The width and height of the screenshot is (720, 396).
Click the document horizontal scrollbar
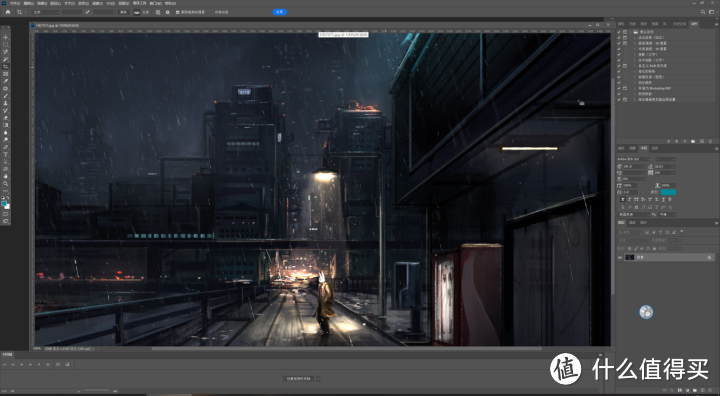point(347,349)
